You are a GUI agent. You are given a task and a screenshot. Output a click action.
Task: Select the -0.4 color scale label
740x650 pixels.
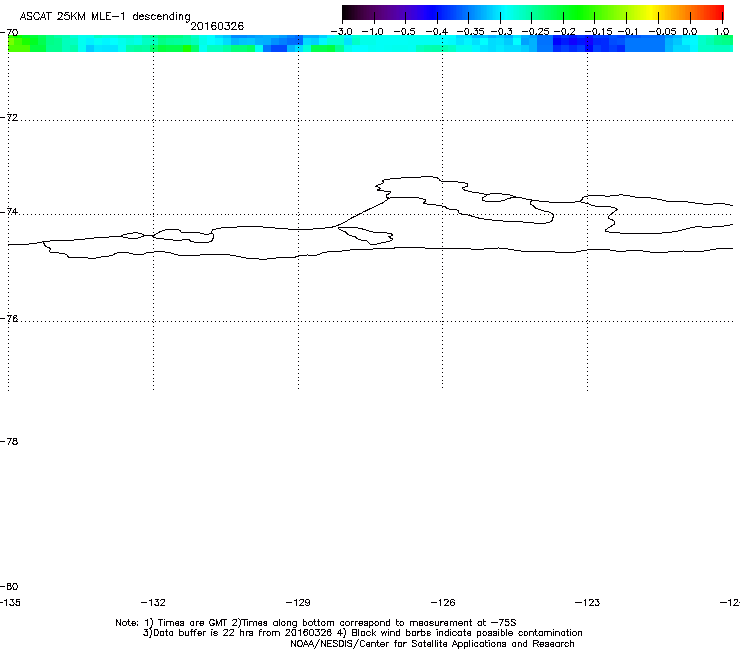[x=437, y=32]
